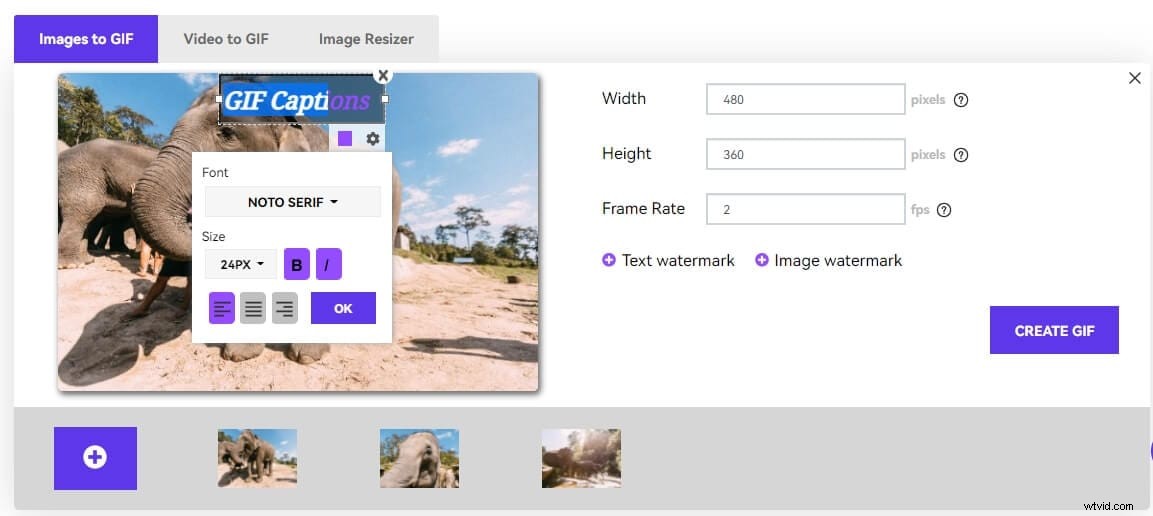The image size is (1153, 516).
Task: Switch to the Images to GIF tab
Action: coord(86,39)
